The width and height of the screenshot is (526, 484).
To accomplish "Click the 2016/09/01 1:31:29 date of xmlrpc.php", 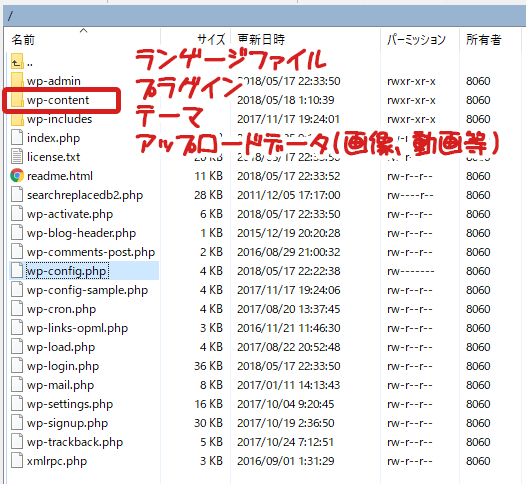I will (x=285, y=461).
